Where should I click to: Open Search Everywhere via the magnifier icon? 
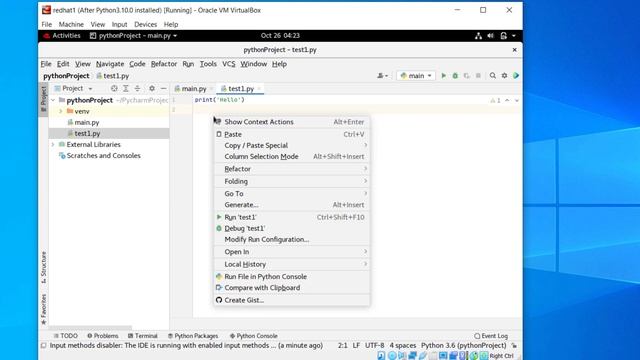[x=493, y=76]
